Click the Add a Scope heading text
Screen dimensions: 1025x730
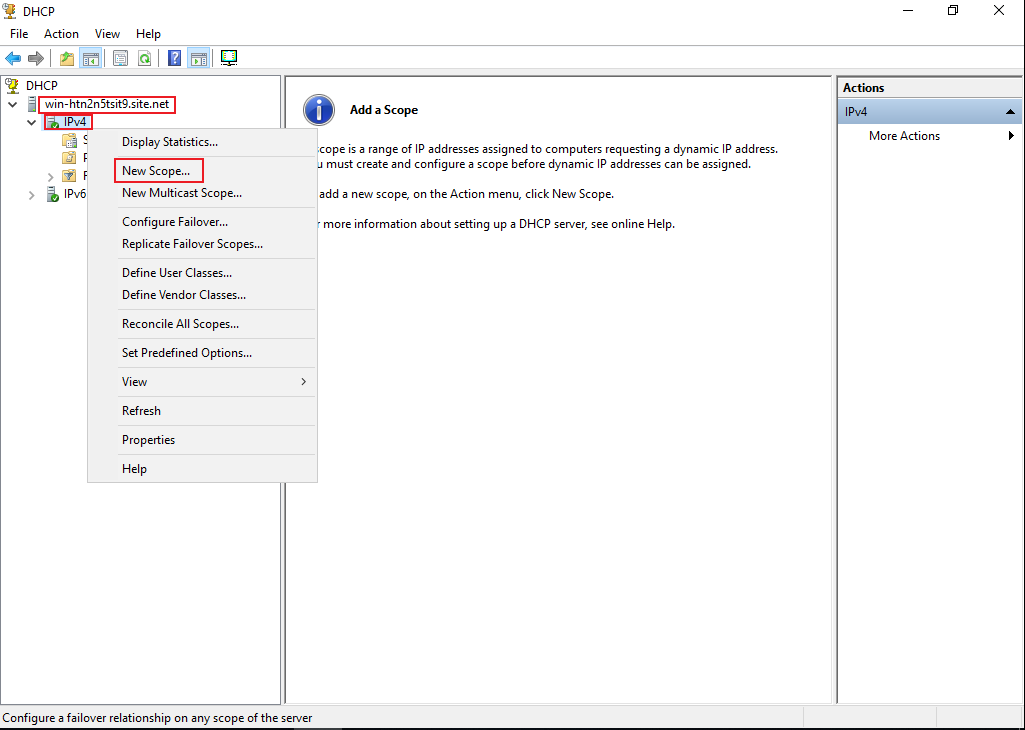click(x=384, y=110)
